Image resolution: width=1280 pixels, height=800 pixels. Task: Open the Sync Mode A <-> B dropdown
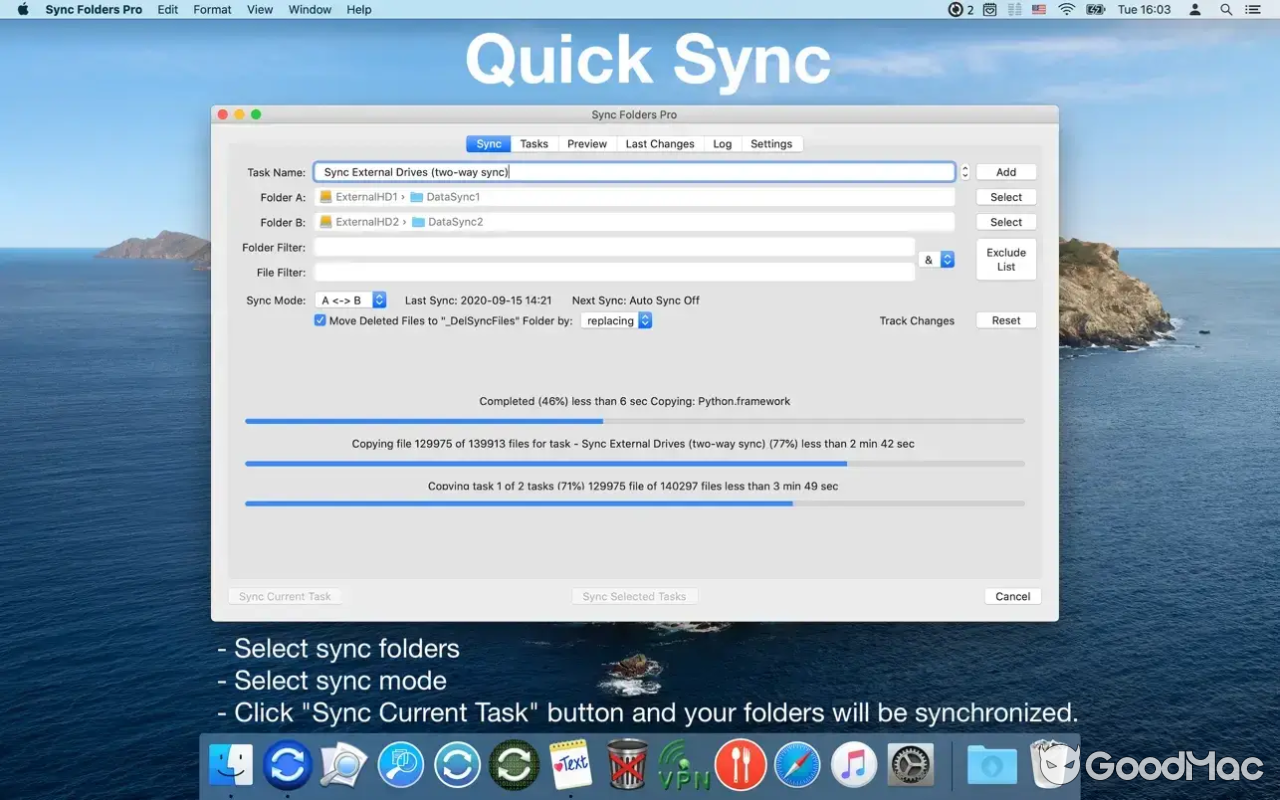(350, 299)
